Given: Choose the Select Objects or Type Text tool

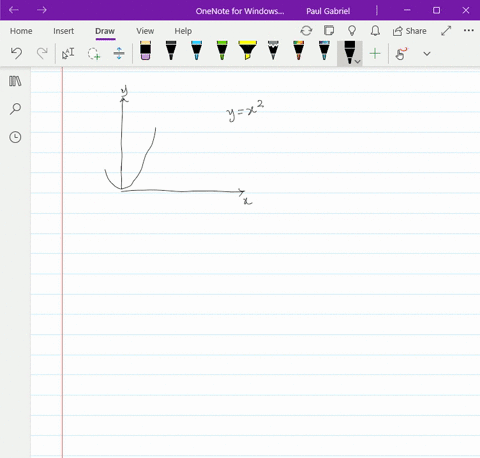Looking at the screenshot, I should pyautogui.click(x=68, y=53).
